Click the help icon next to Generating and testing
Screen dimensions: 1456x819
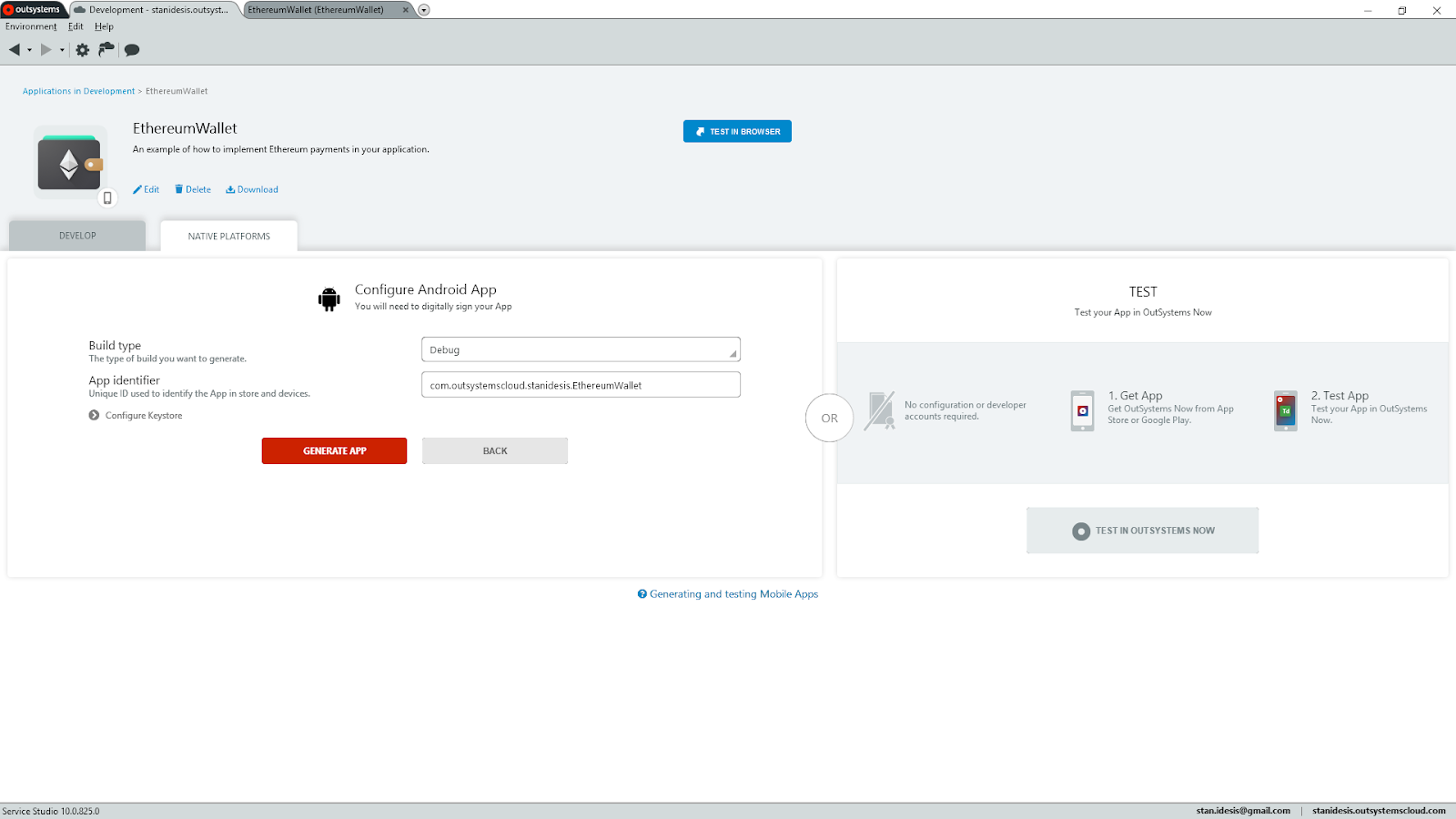[642, 593]
